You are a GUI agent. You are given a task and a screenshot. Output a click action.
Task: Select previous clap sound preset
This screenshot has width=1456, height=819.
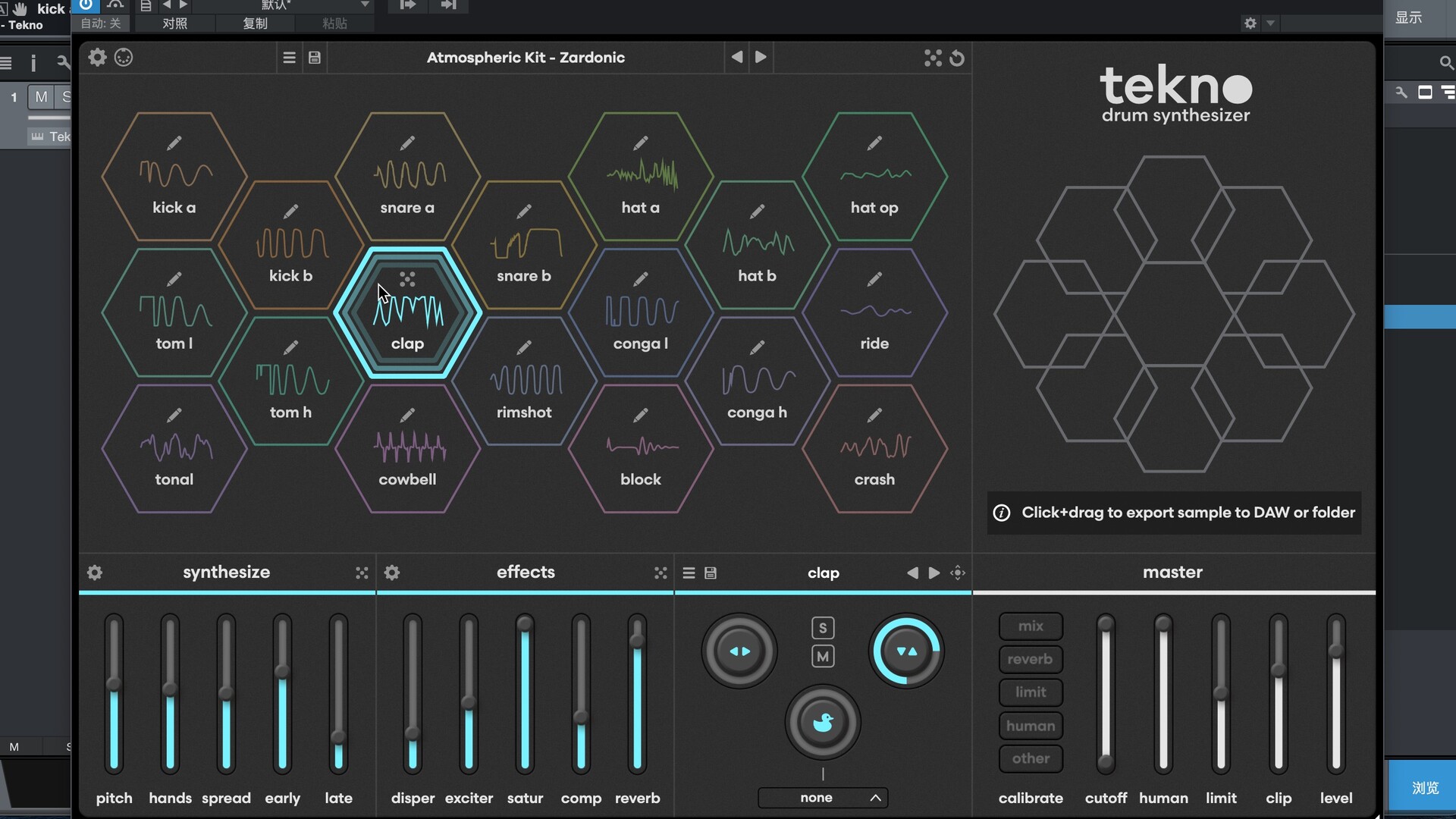[912, 573]
